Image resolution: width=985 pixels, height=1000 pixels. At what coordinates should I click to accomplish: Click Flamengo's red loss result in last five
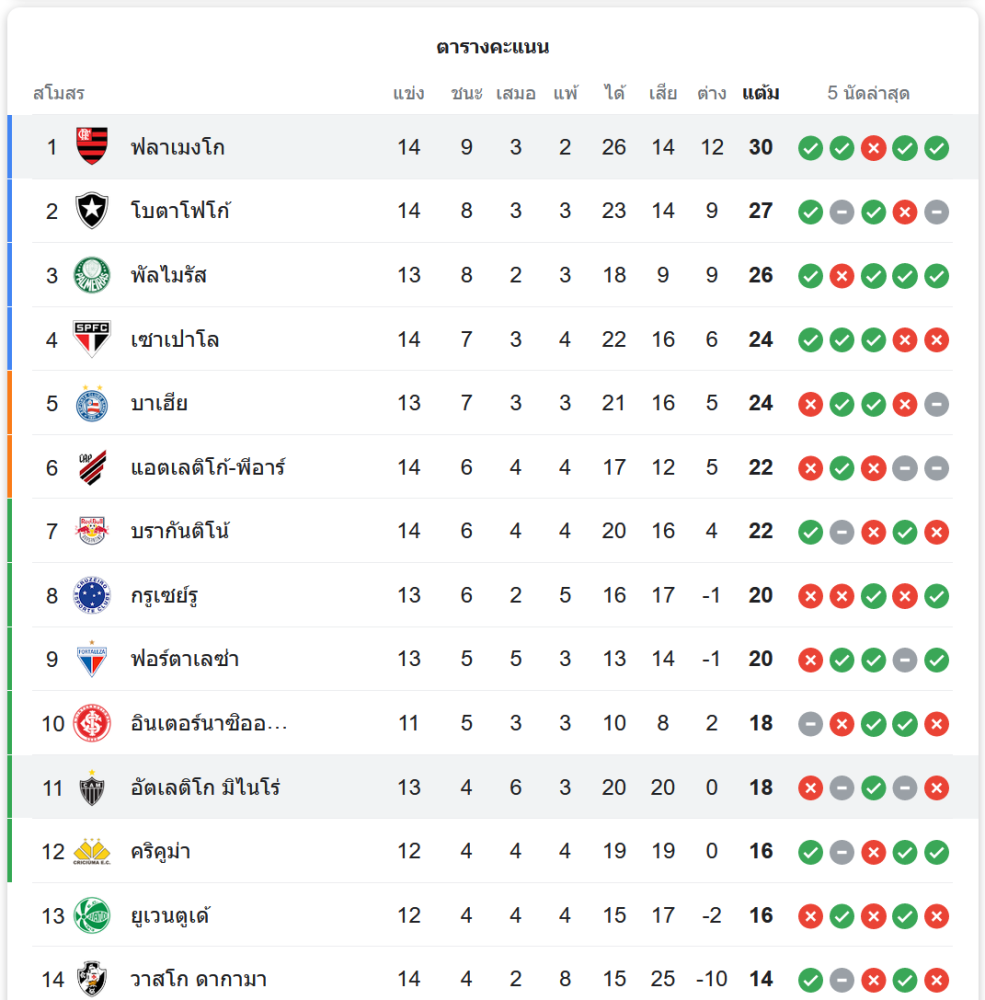[873, 148]
